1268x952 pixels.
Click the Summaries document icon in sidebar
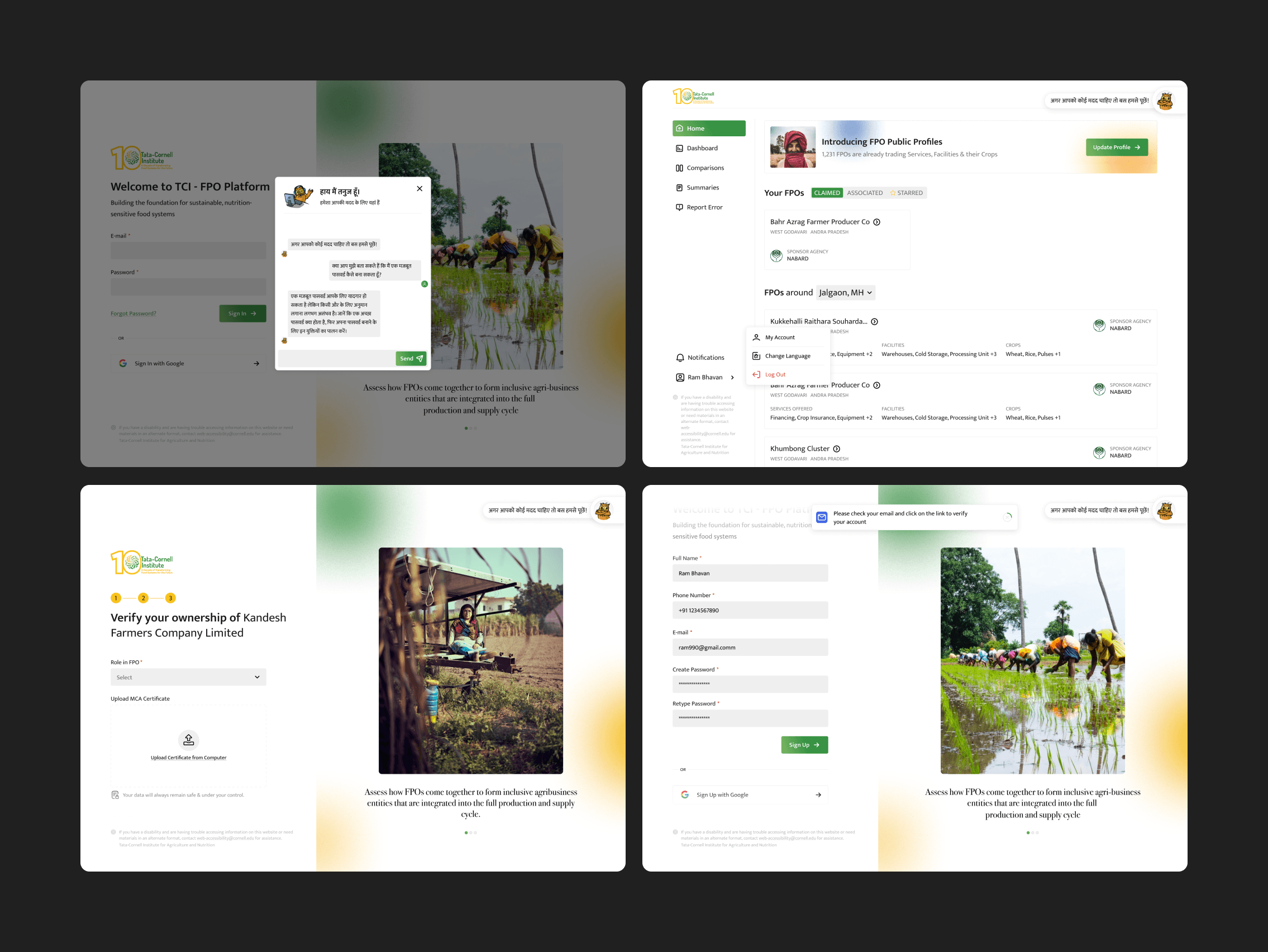pyautogui.click(x=679, y=188)
